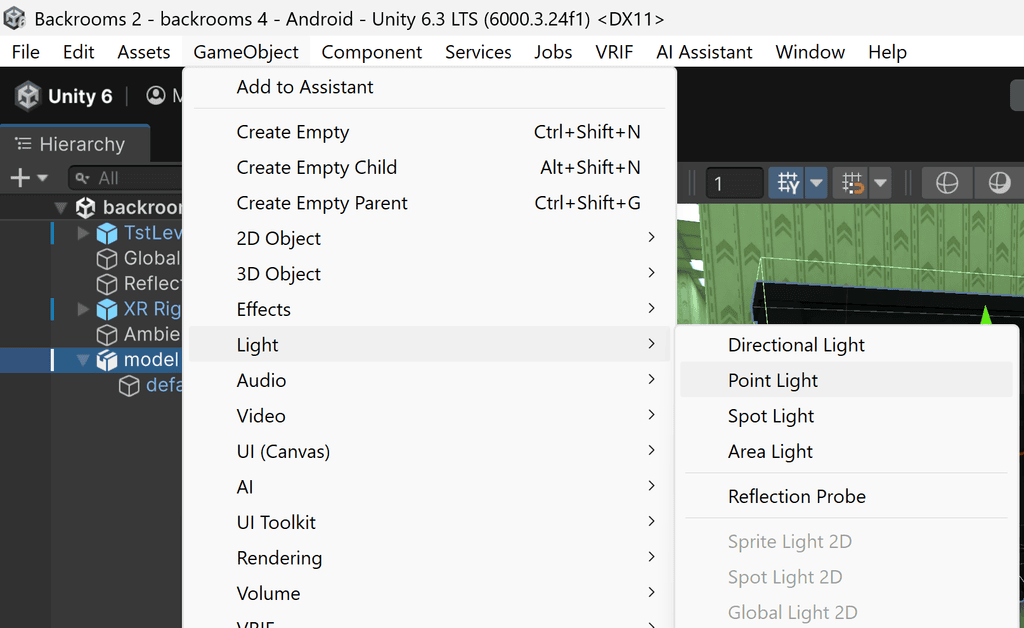1024x628 pixels.
Task: Open the snap increment dropdown arrow
Action: click(880, 183)
